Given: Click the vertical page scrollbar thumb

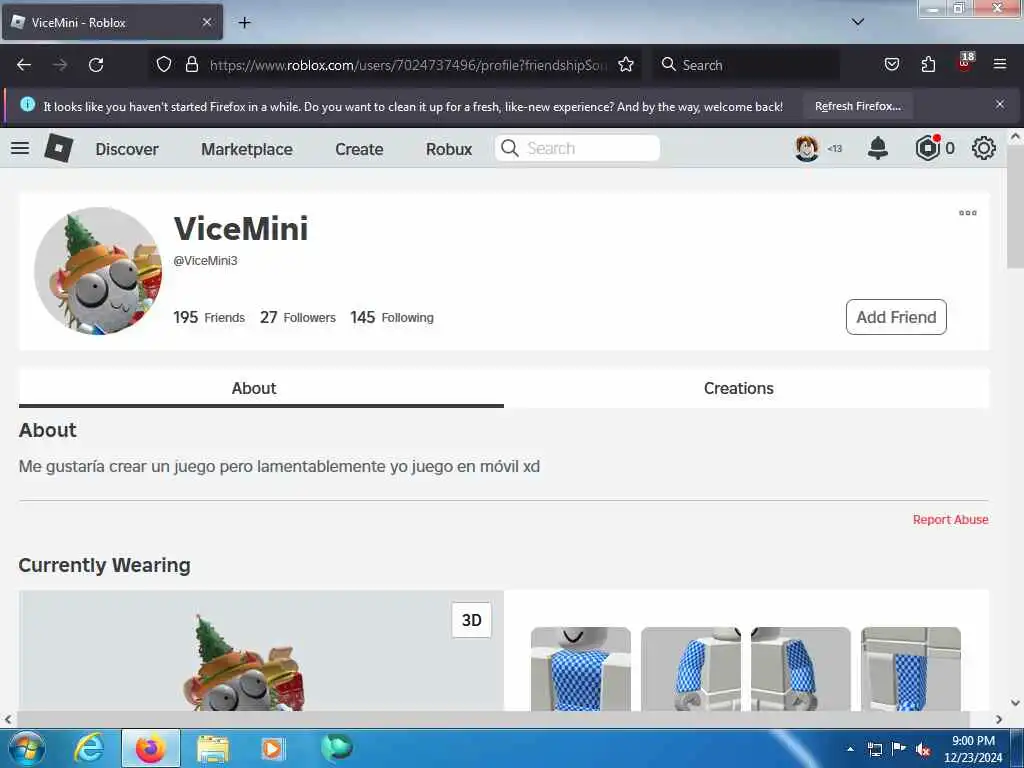Looking at the screenshot, I should pyautogui.click(x=1015, y=206).
